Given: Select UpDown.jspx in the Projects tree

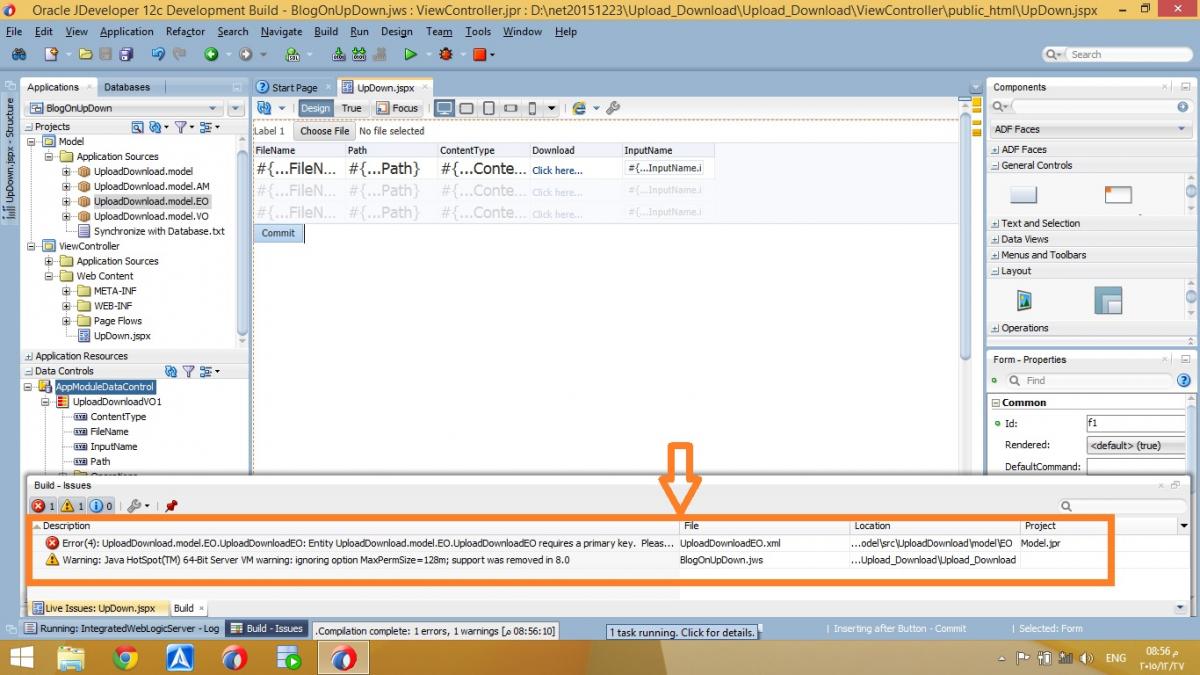Looking at the screenshot, I should [x=122, y=336].
